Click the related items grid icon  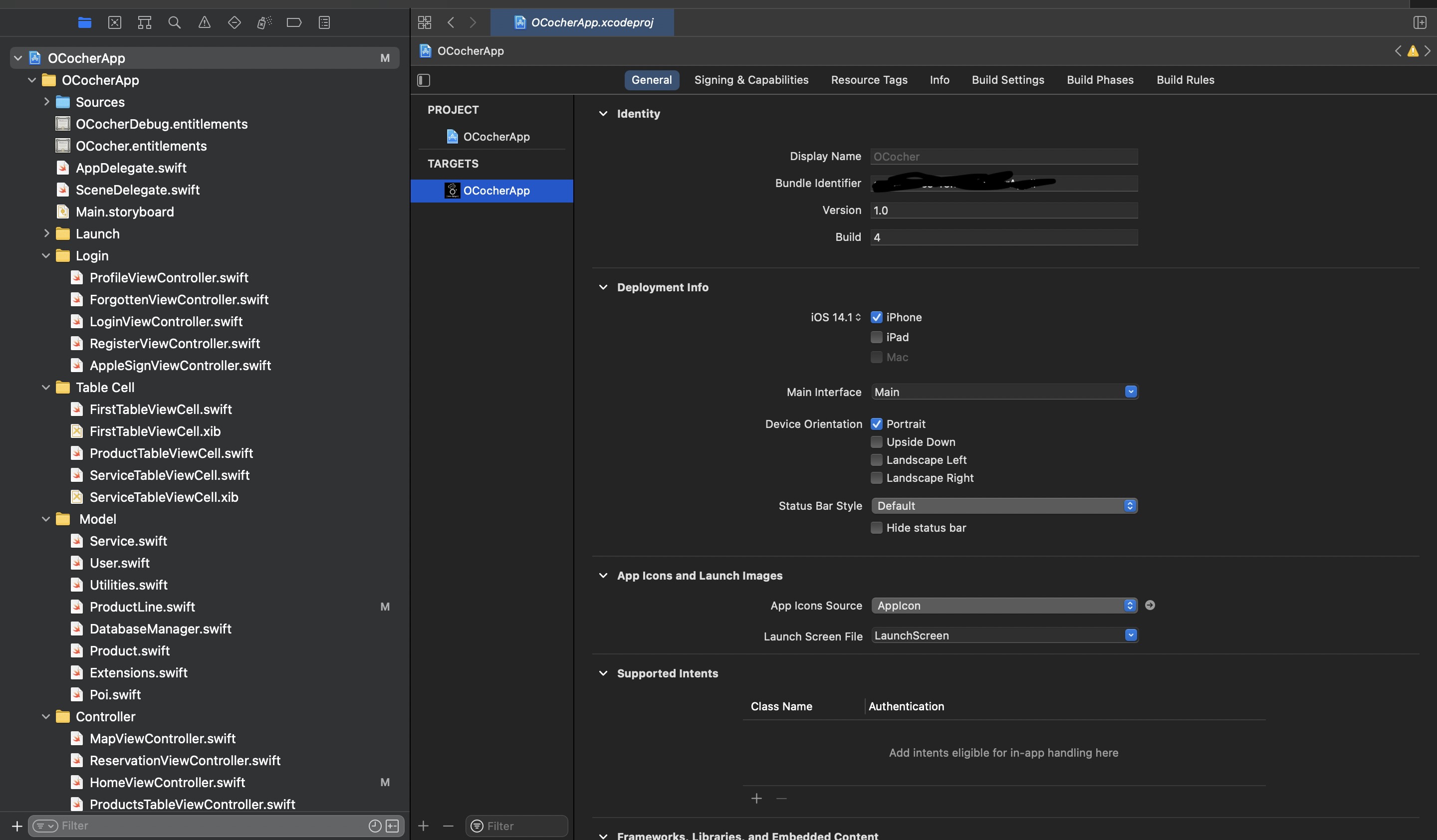tap(424, 22)
